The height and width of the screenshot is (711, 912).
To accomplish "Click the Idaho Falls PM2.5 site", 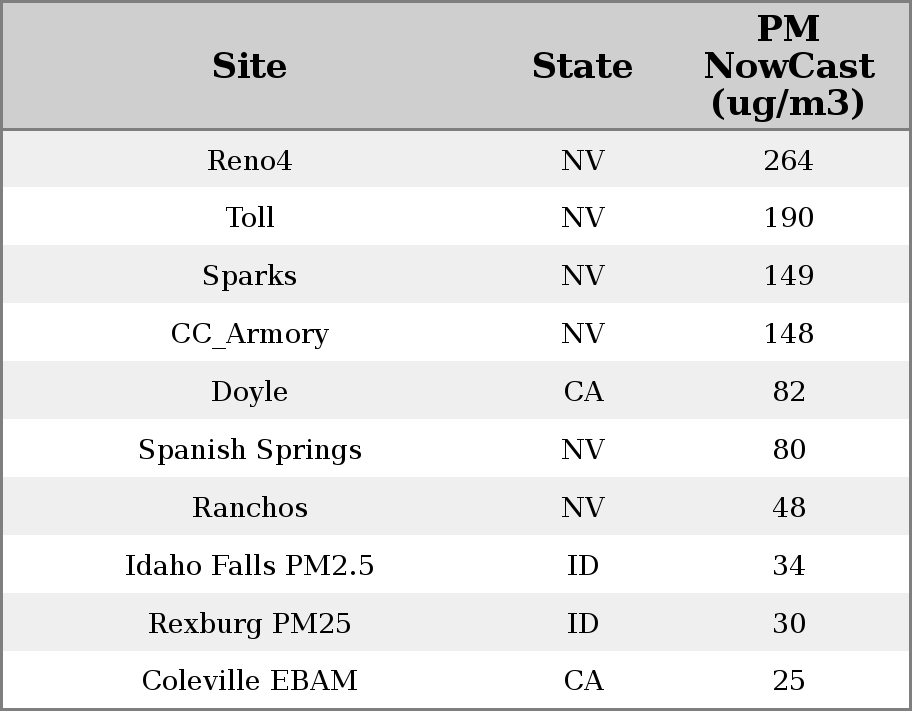I will [249, 566].
